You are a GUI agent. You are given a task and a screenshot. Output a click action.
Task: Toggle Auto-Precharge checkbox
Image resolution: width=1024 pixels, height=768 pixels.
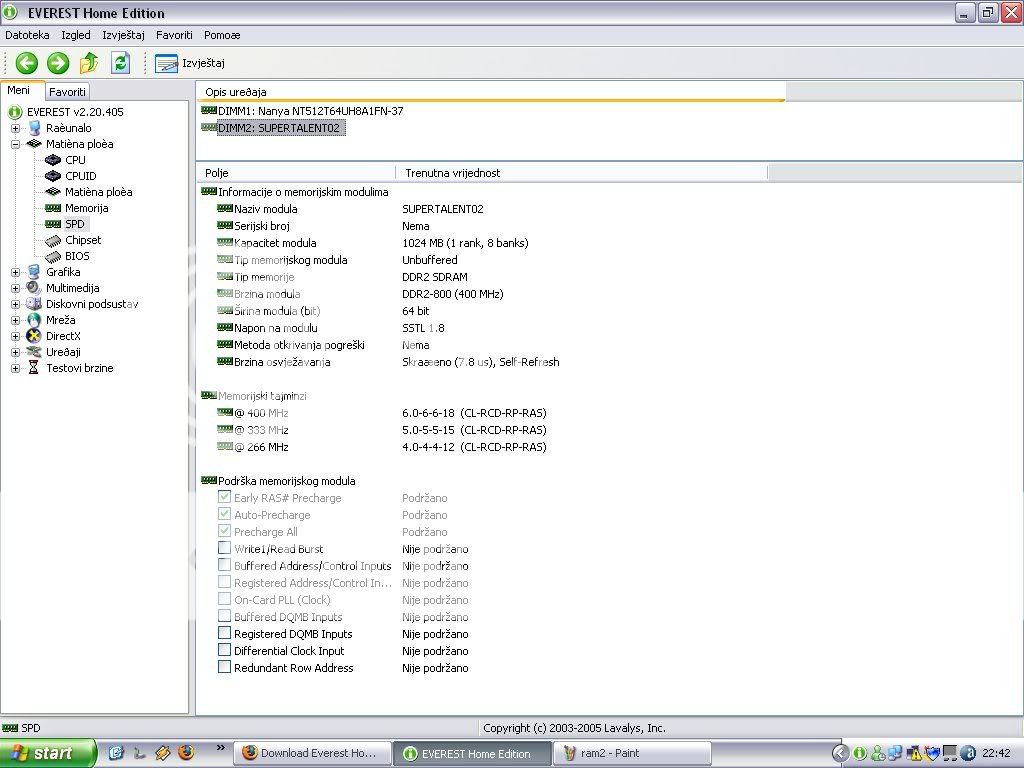(224, 514)
